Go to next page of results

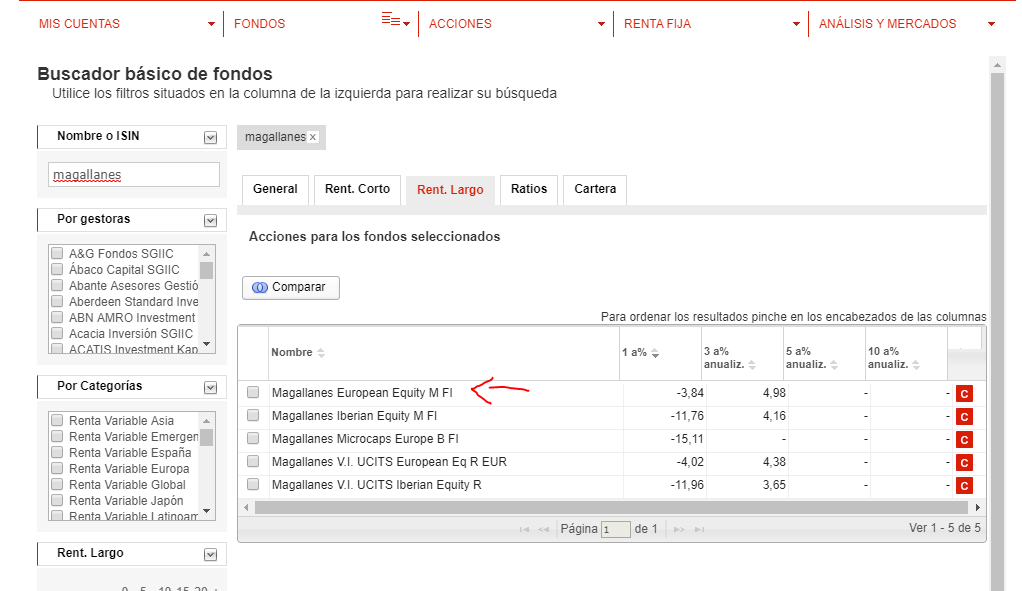tap(679, 529)
